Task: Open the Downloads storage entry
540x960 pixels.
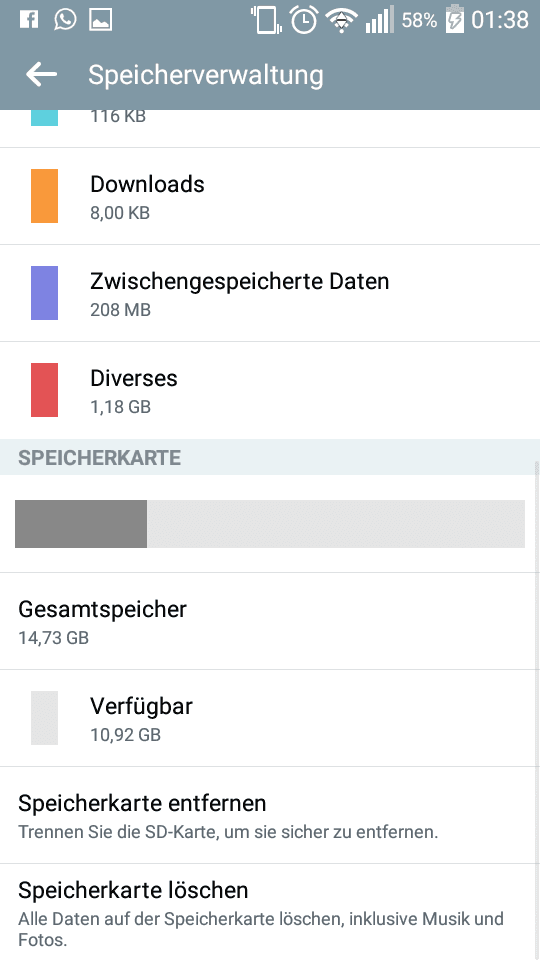Action: pos(270,197)
